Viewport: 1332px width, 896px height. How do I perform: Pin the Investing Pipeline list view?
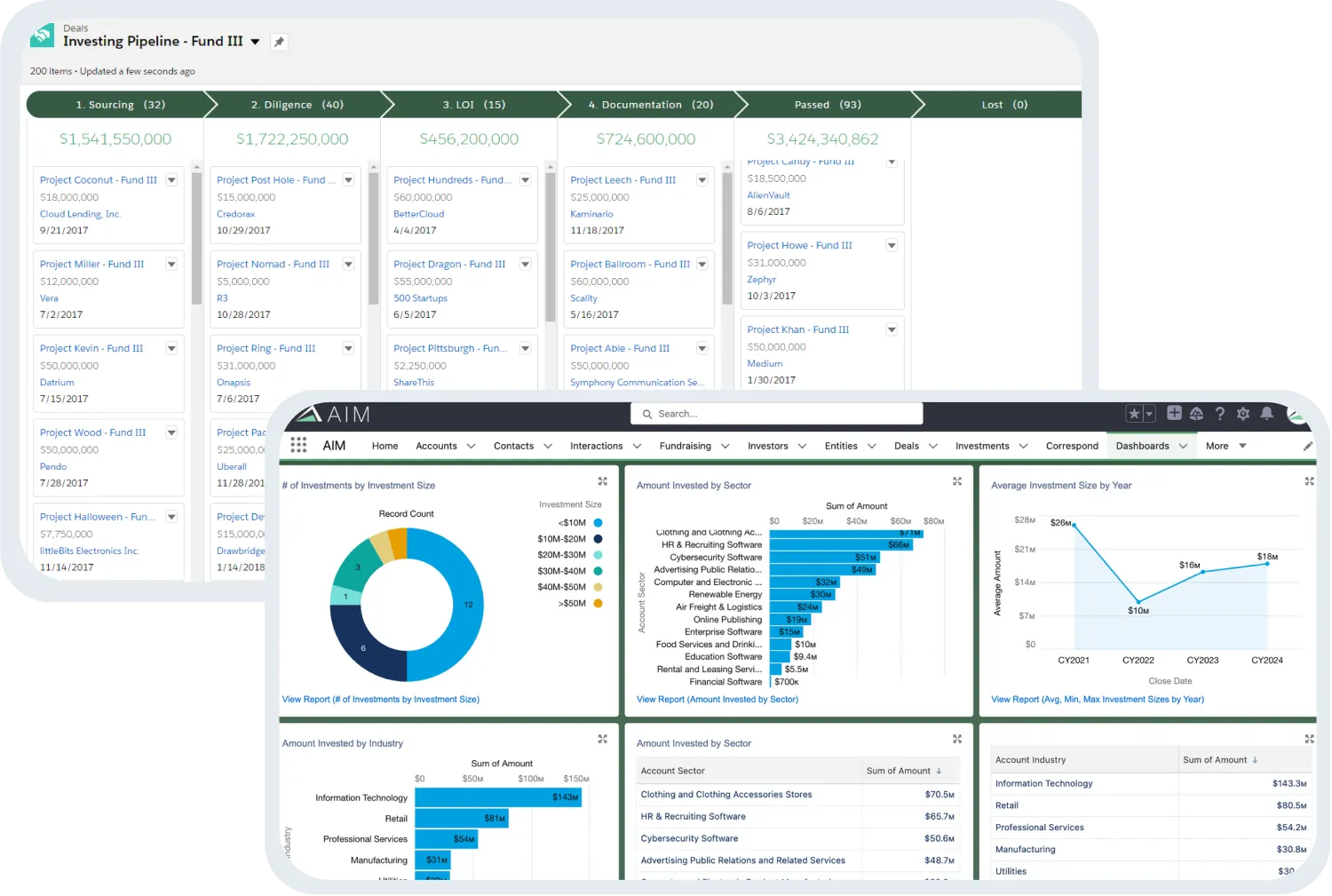(279, 42)
